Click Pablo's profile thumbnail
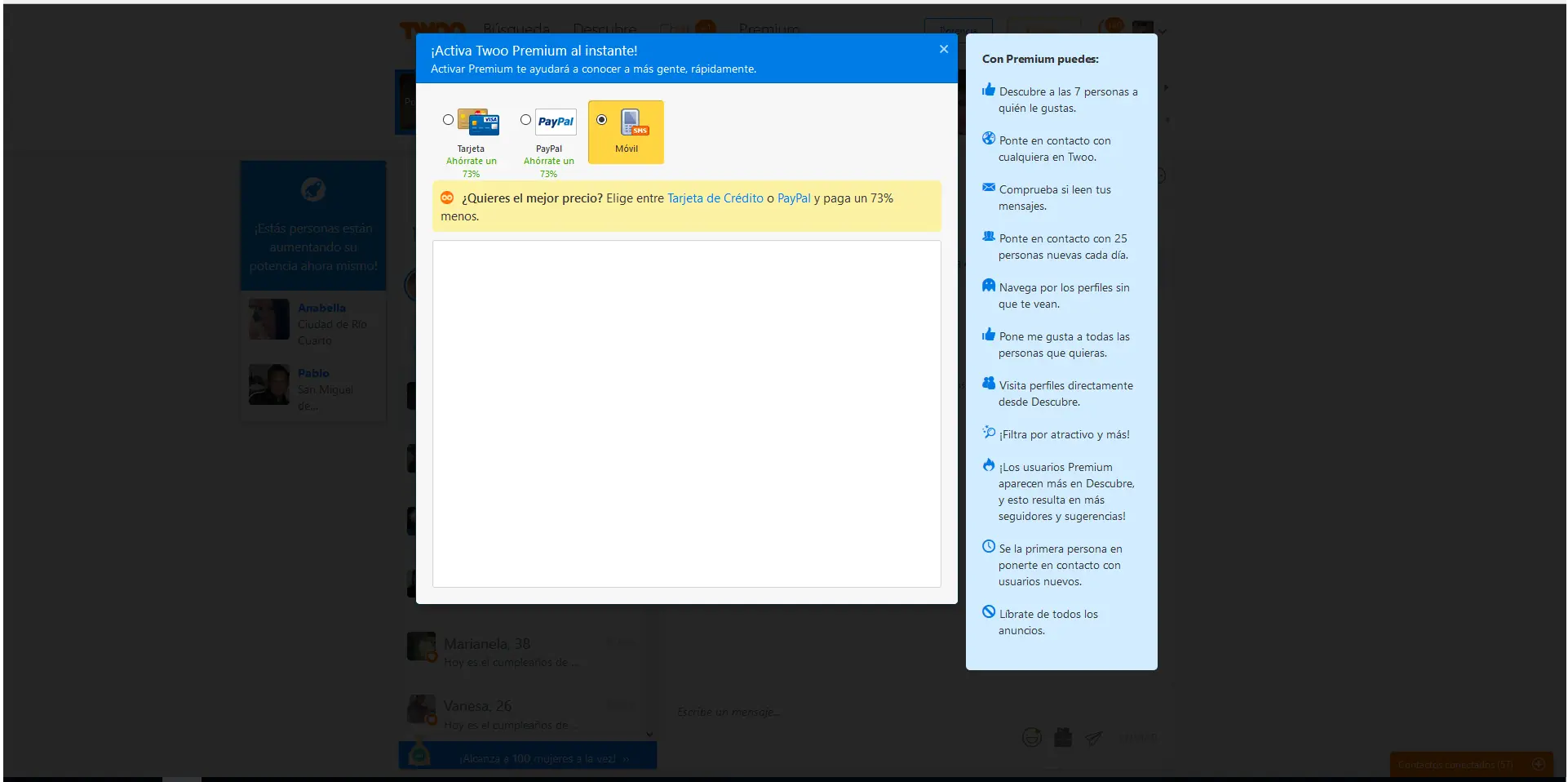Screen dimensions: 1568x782 tap(269, 384)
